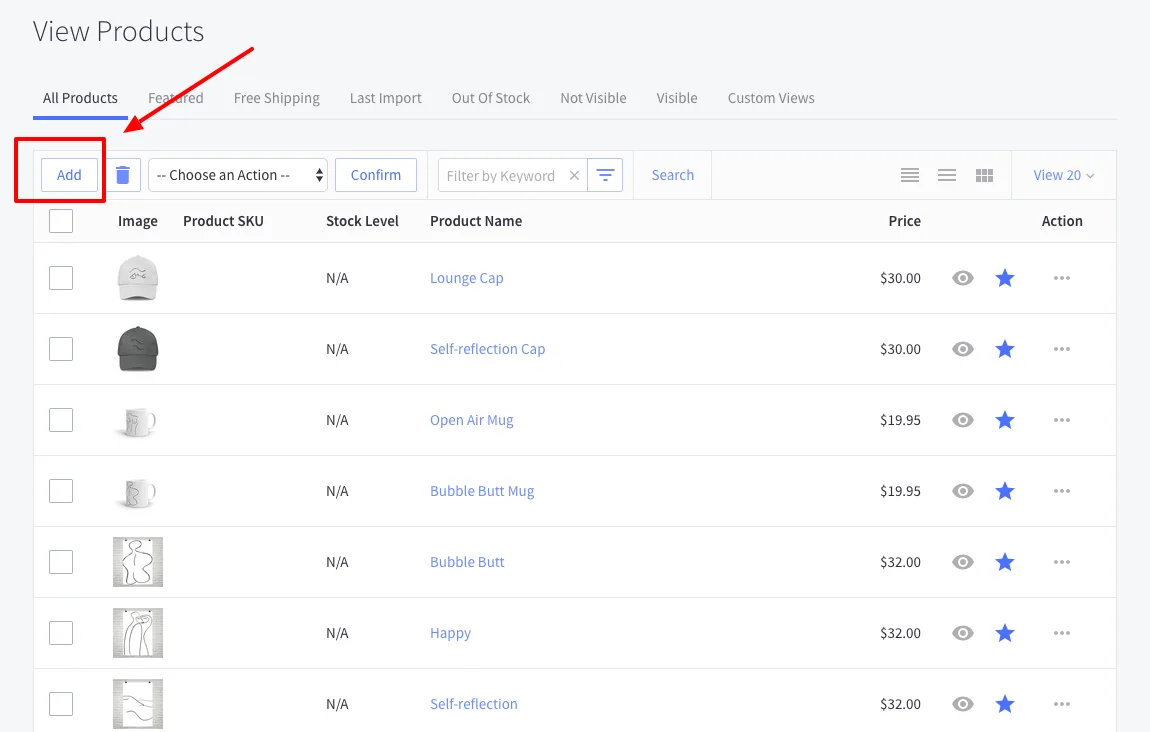The width and height of the screenshot is (1150, 732).
Task: Toggle featured star for Open Air Mug
Action: 1005,420
